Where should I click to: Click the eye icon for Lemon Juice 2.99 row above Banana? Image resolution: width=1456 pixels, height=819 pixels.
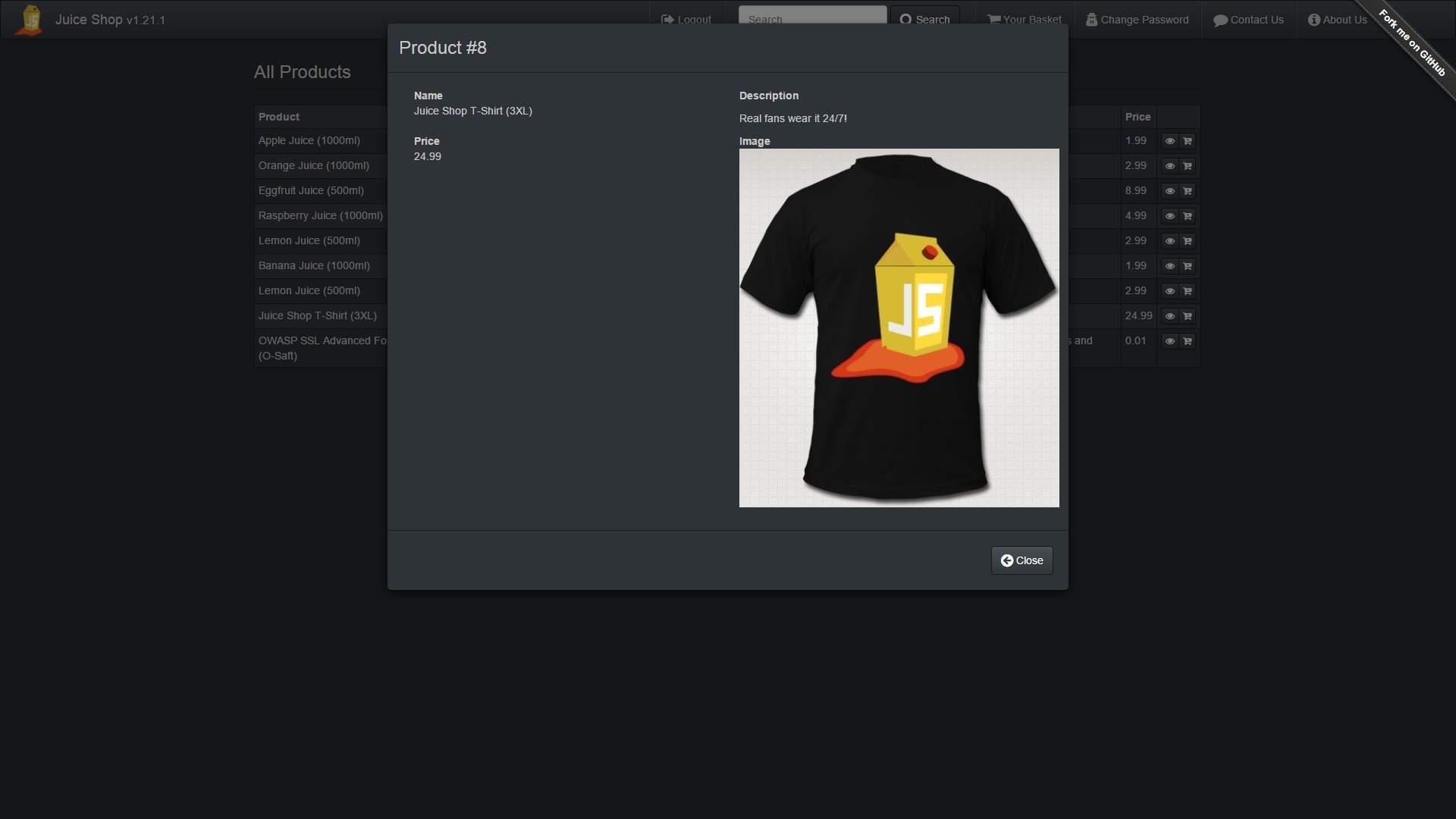(x=1169, y=241)
